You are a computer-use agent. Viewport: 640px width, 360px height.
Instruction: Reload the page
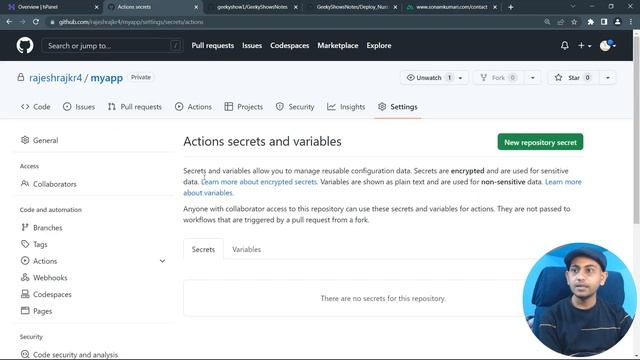[x=36, y=22]
